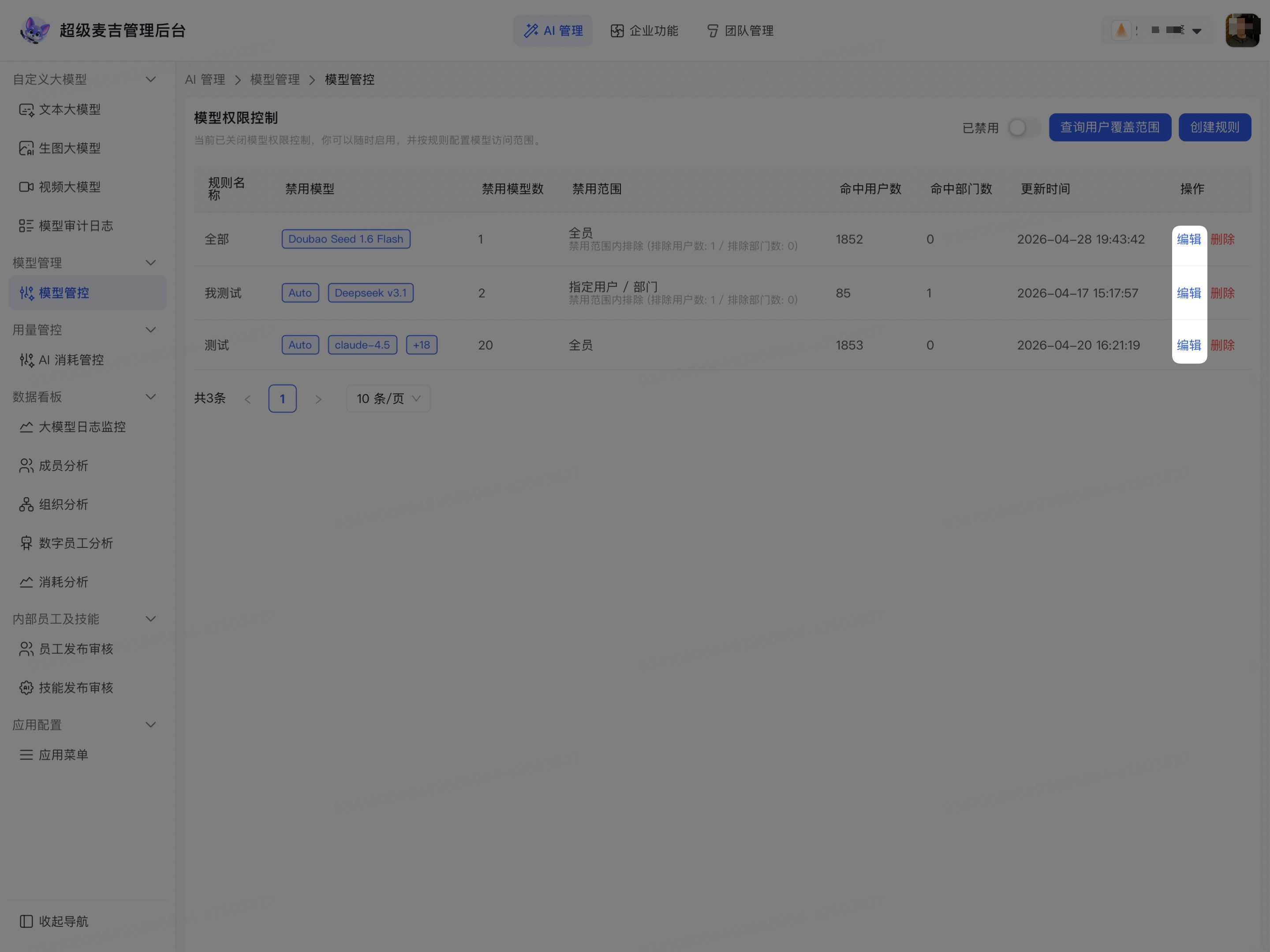Click the 企业功能 tab icon

coord(617,30)
